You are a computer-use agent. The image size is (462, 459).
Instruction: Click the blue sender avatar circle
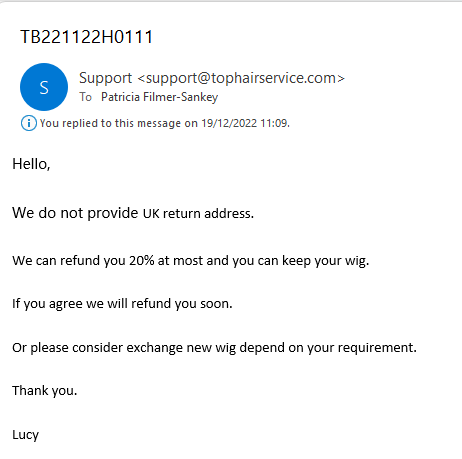pyautogui.click(x=44, y=87)
